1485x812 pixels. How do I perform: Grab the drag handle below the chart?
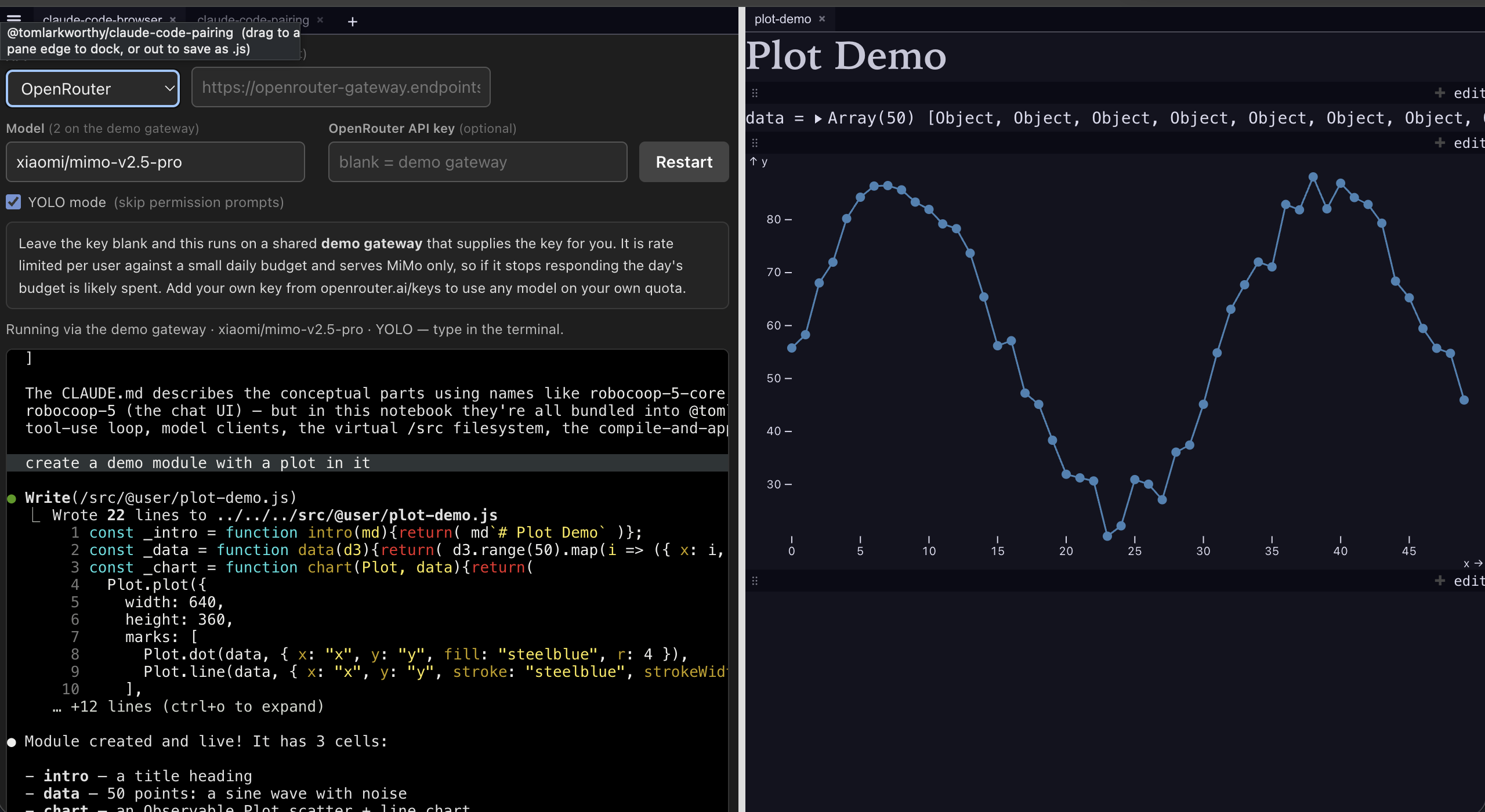pos(755,581)
